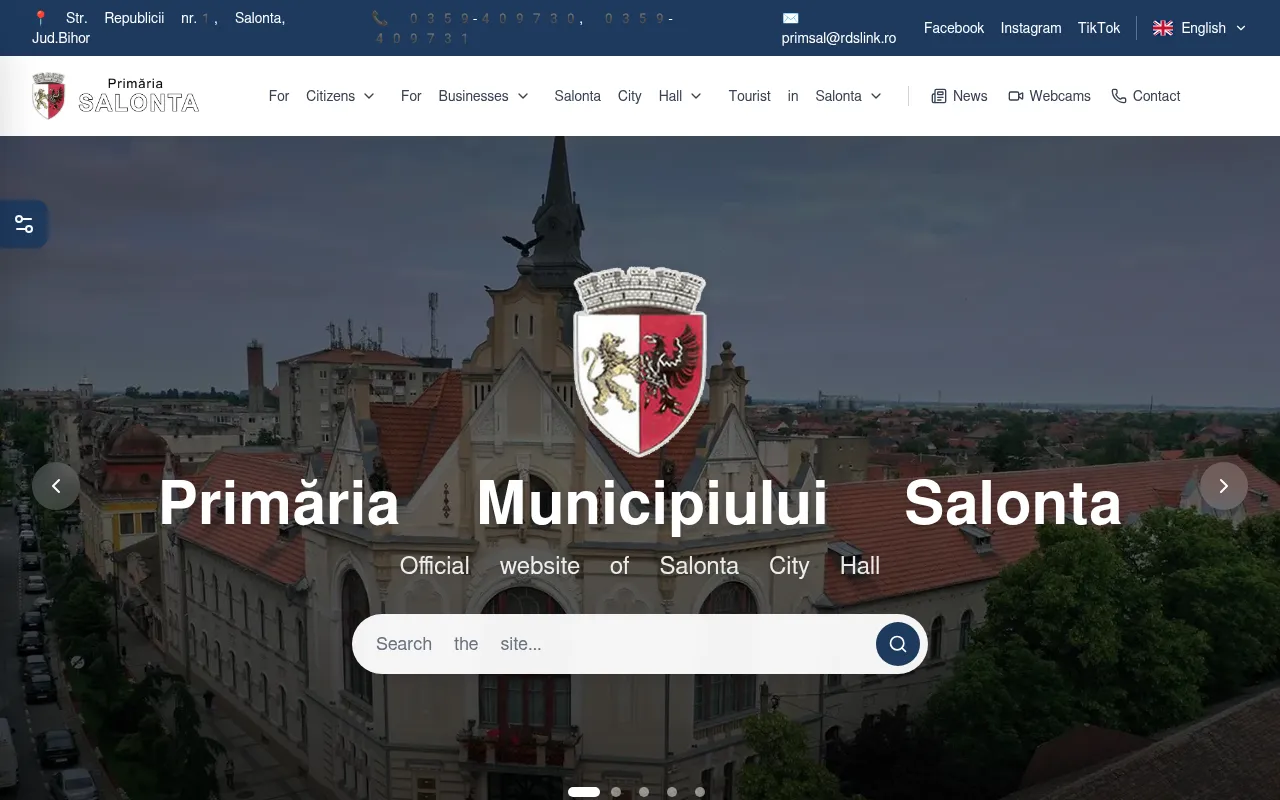Expand the Tourist in Salonta menu
1280x800 pixels.
pyautogui.click(x=805, y=96)
